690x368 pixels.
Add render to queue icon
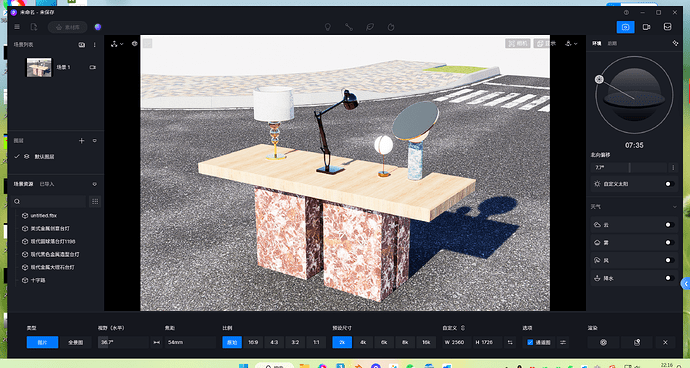pos(637,342)
